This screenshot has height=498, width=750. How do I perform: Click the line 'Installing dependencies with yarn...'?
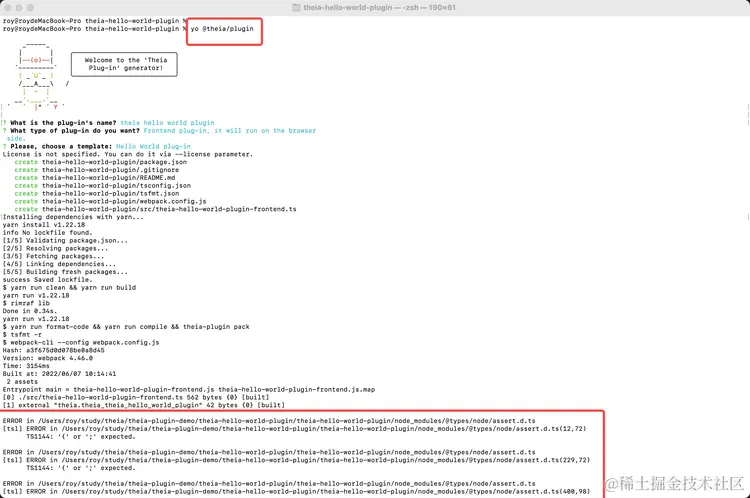pyautogui.click(x=73, y=217)
